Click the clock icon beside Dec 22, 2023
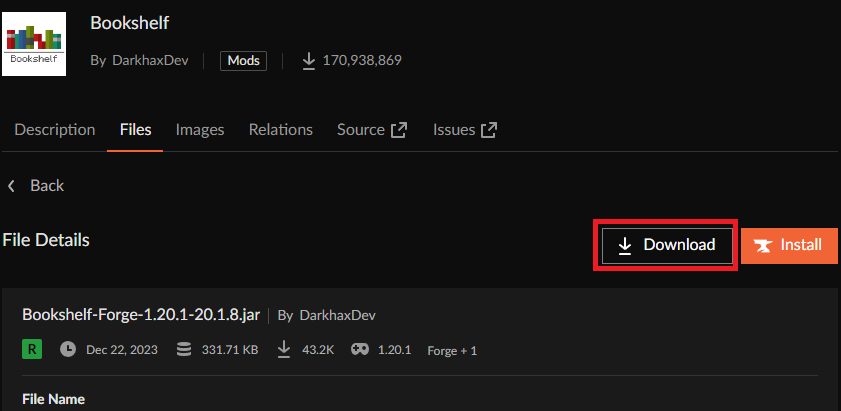The image size is (841, 411). coord(68,350)
